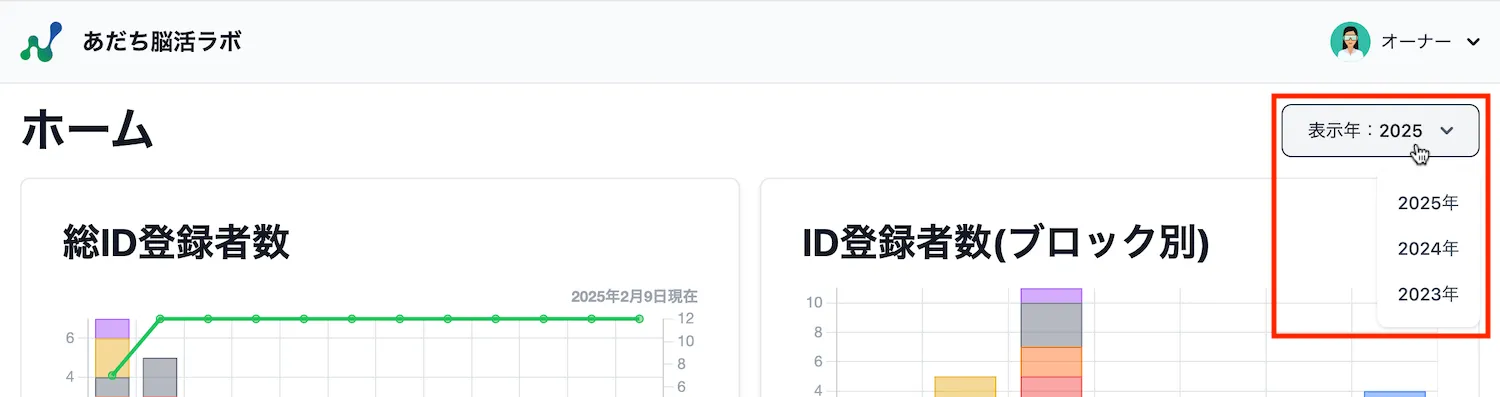
Task: Click the yellow bar in ブロック別 chart
Action: (x=965, y=386)
